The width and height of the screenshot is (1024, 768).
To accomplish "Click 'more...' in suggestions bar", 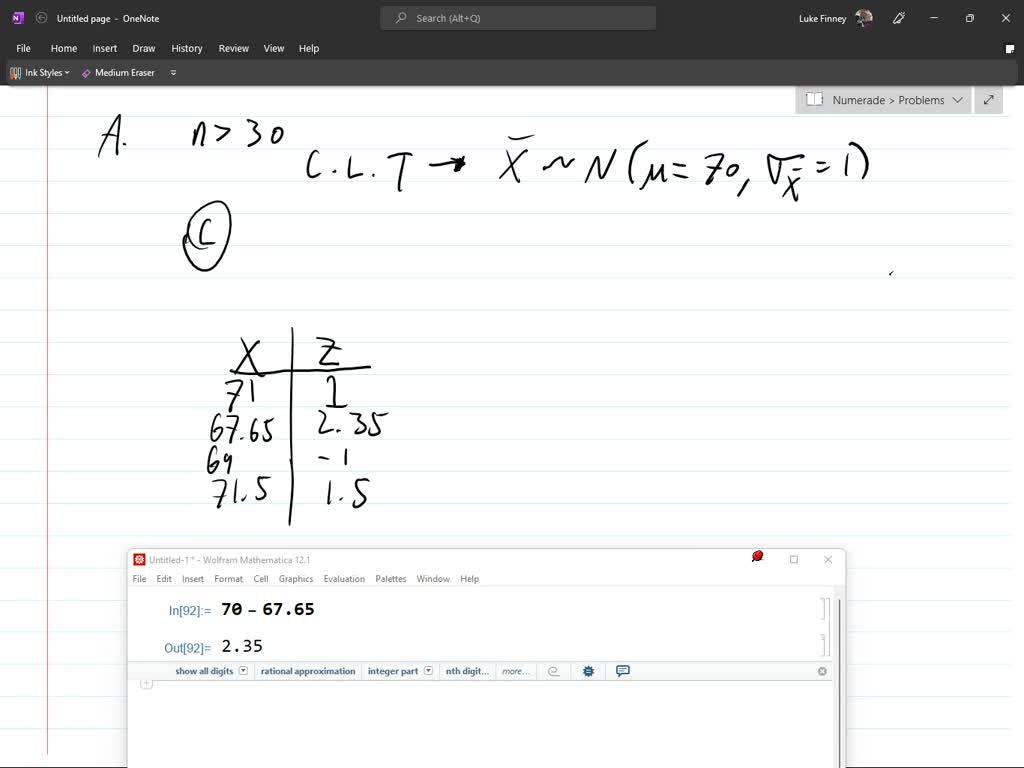I will coord(515,671).
